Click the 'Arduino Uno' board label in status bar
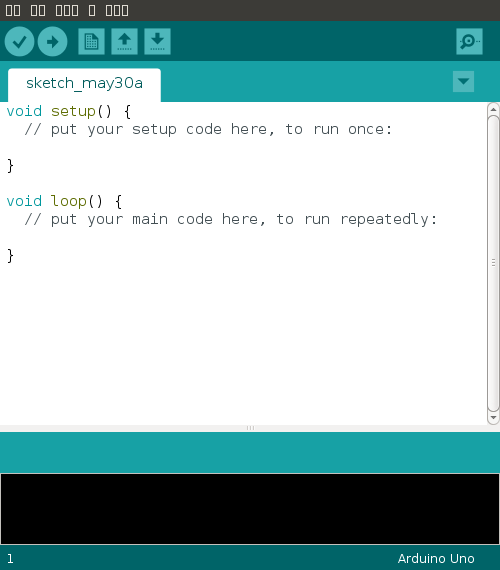 point(436,558)
